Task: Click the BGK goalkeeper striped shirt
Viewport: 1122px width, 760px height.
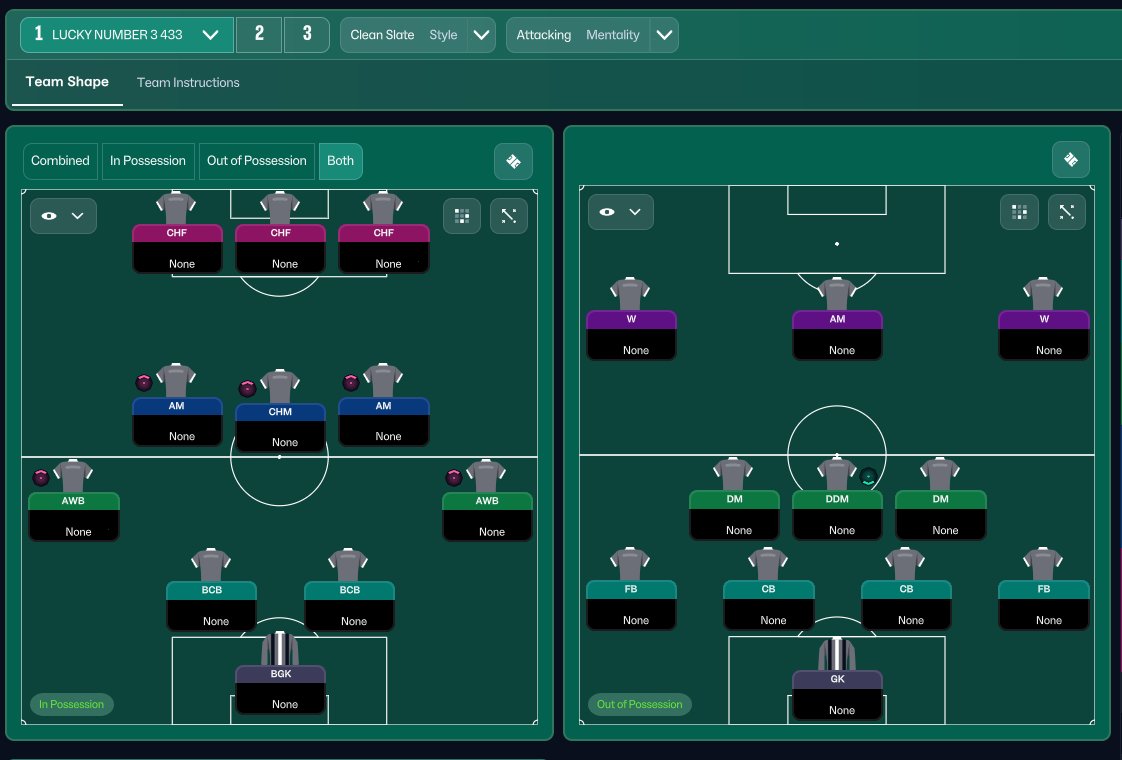Action: point(280,648)
